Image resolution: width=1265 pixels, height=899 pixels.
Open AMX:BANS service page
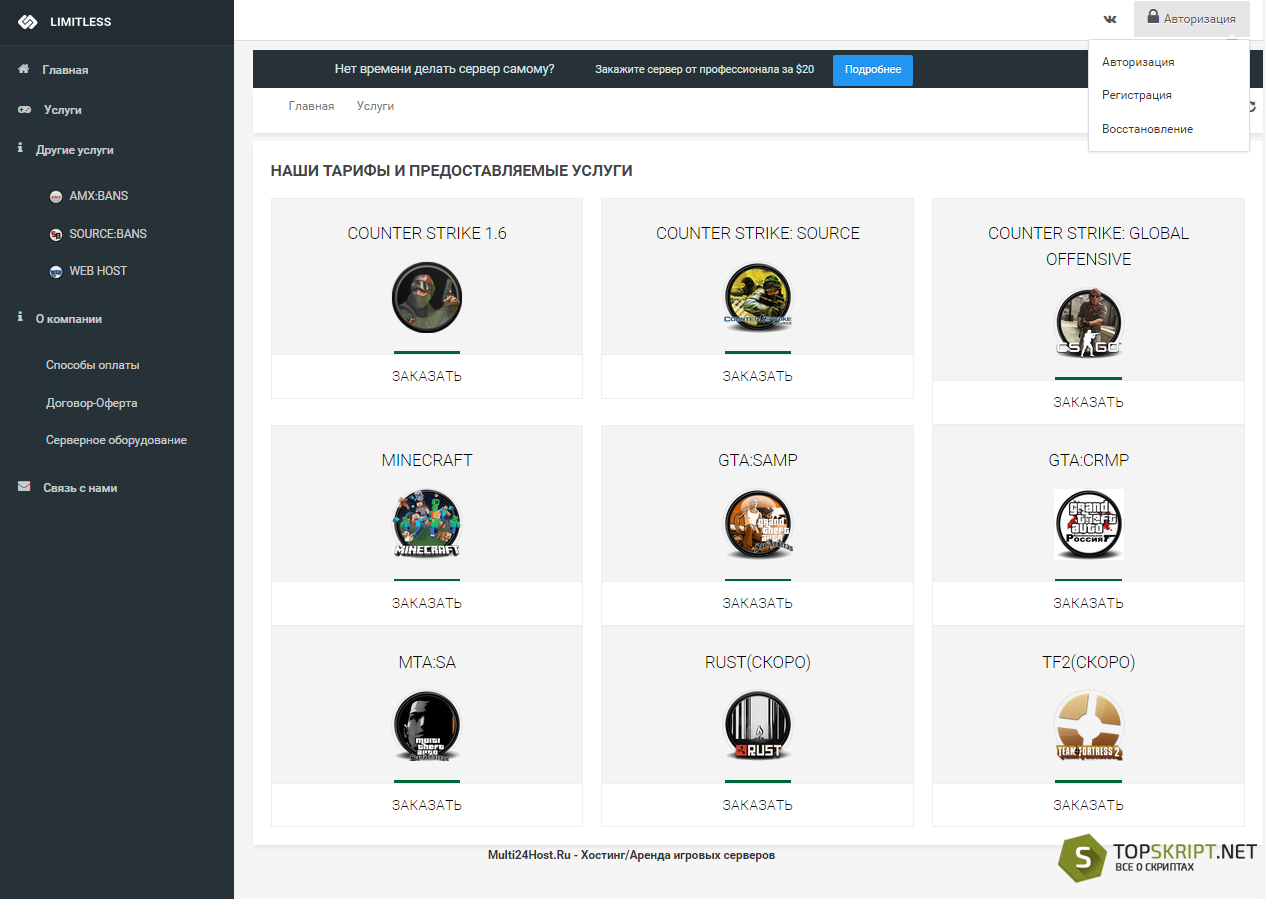(x=98, y=196)
